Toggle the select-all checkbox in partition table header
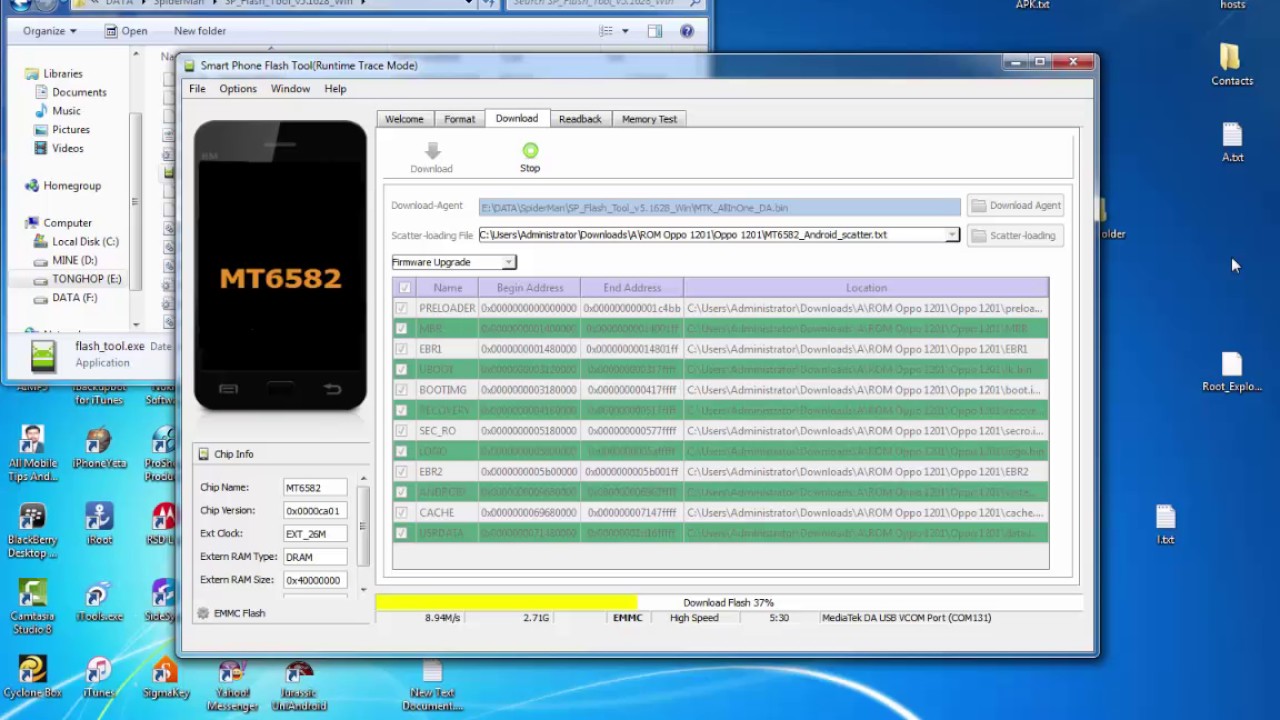The height and width of the screenshot is (720, 1280). click(404, 288)
